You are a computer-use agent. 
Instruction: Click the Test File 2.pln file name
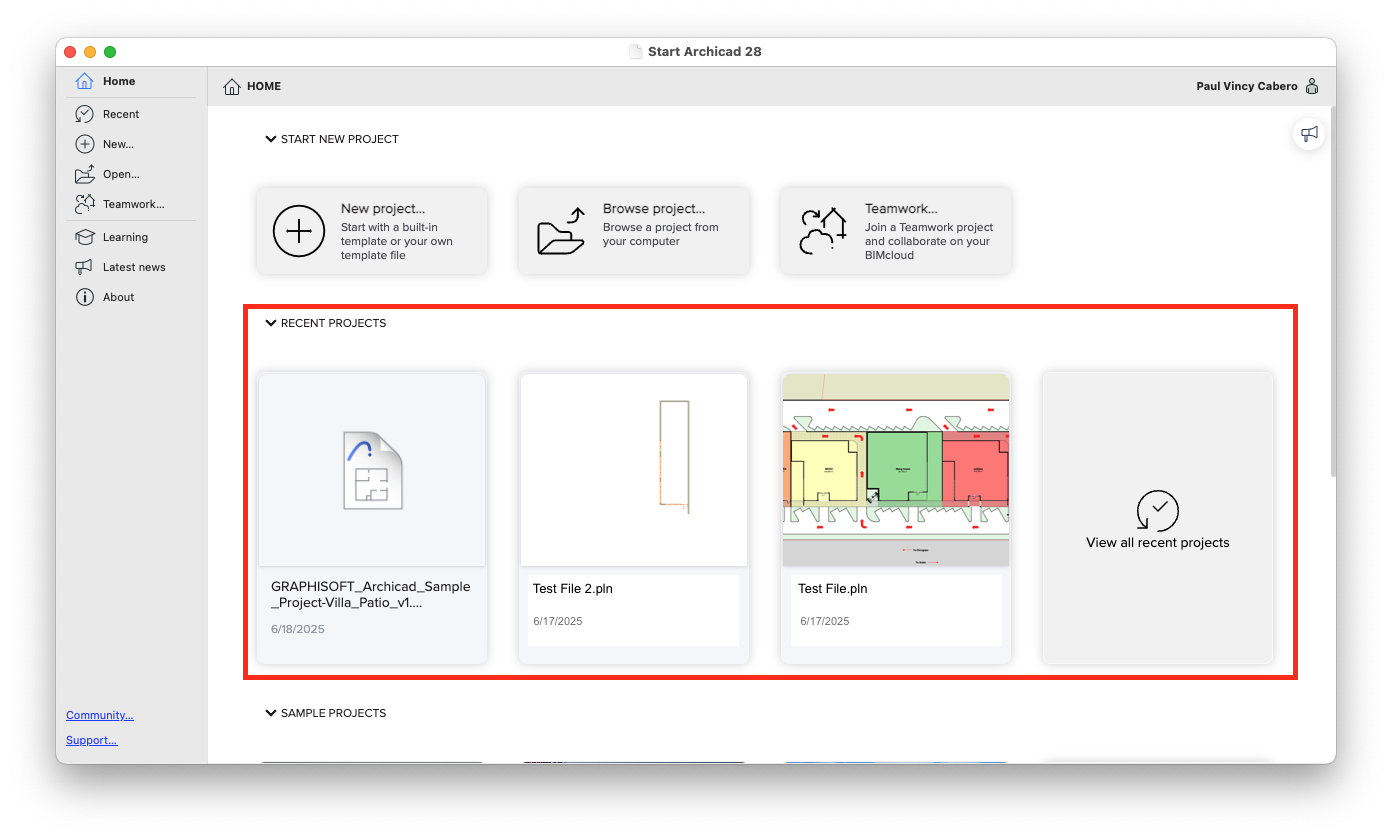(x=573, y=589)
